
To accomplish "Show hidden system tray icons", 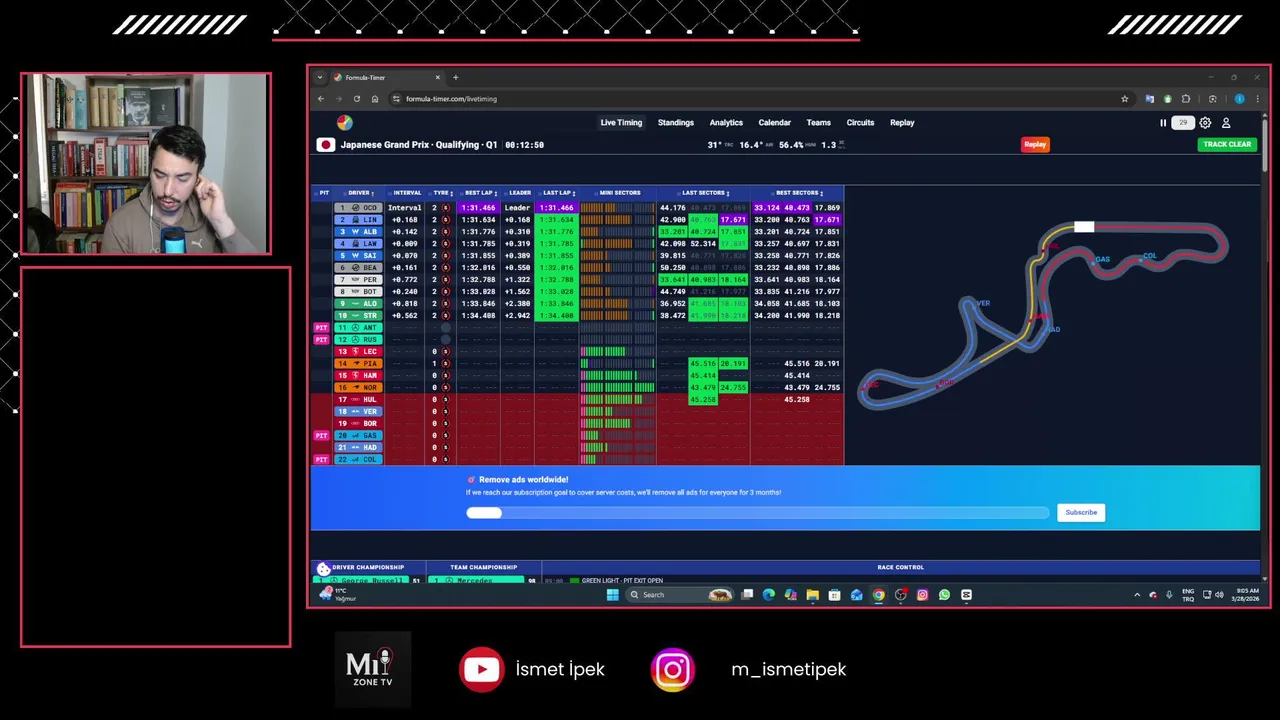I will pos(1136,595).
